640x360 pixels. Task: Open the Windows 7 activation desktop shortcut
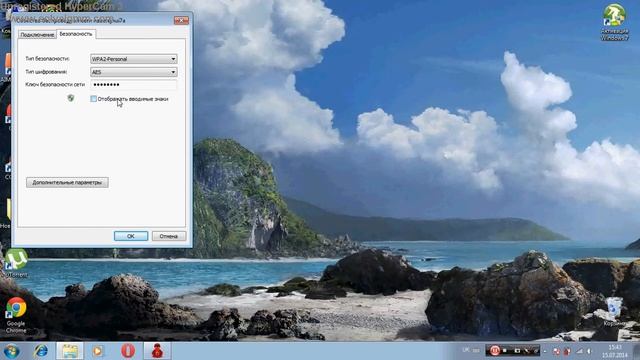pyautogui.click(x=614, y=22)
